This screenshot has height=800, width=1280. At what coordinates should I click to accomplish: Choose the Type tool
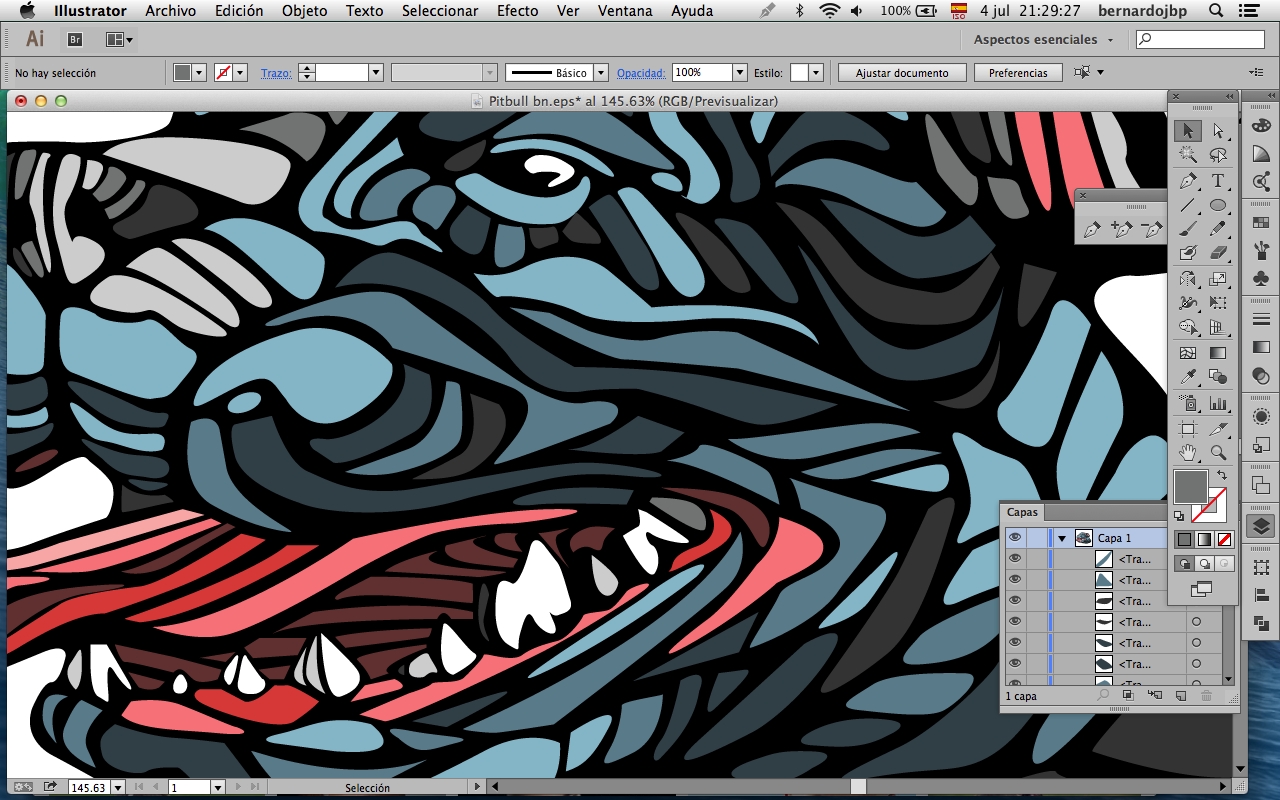tap(1218, 181)
